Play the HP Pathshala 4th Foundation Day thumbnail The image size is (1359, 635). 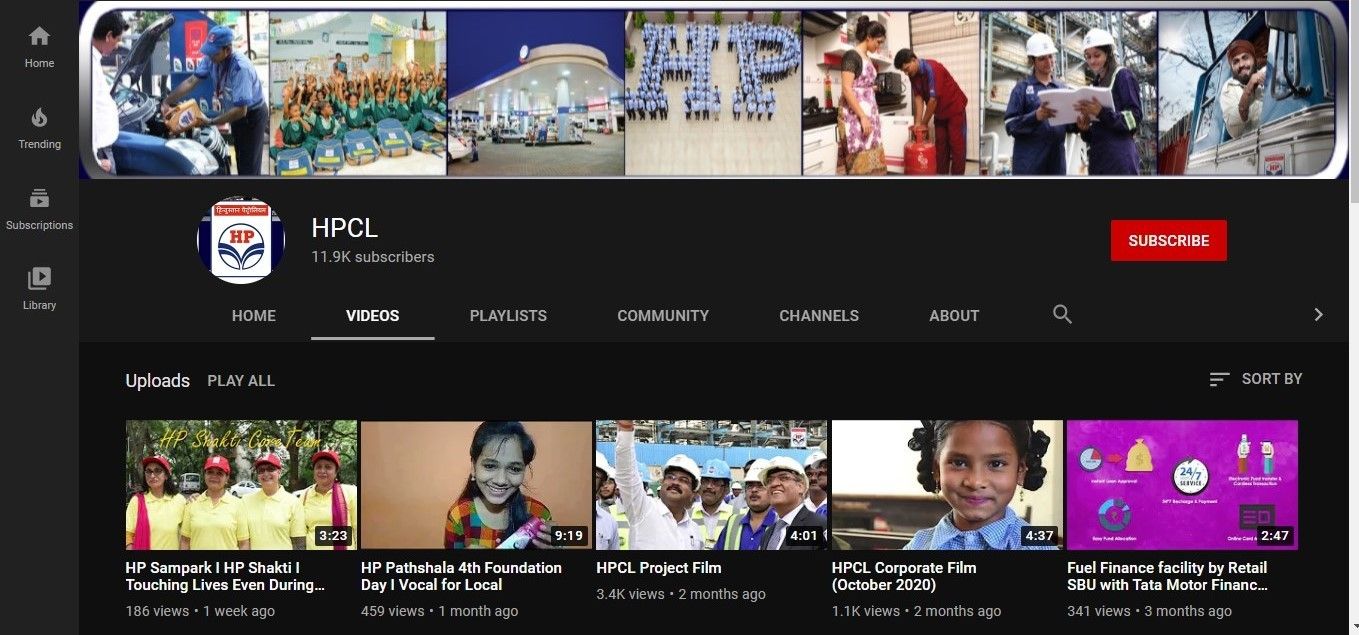[476, 485]
